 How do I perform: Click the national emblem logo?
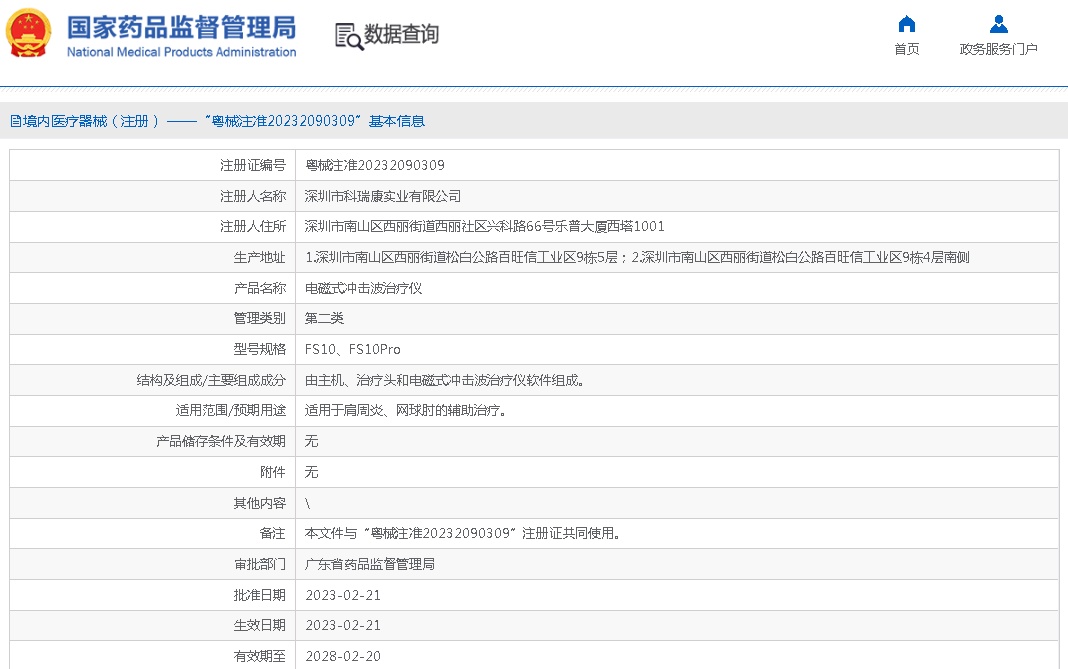pyautogui.click(x=29, y=34)
